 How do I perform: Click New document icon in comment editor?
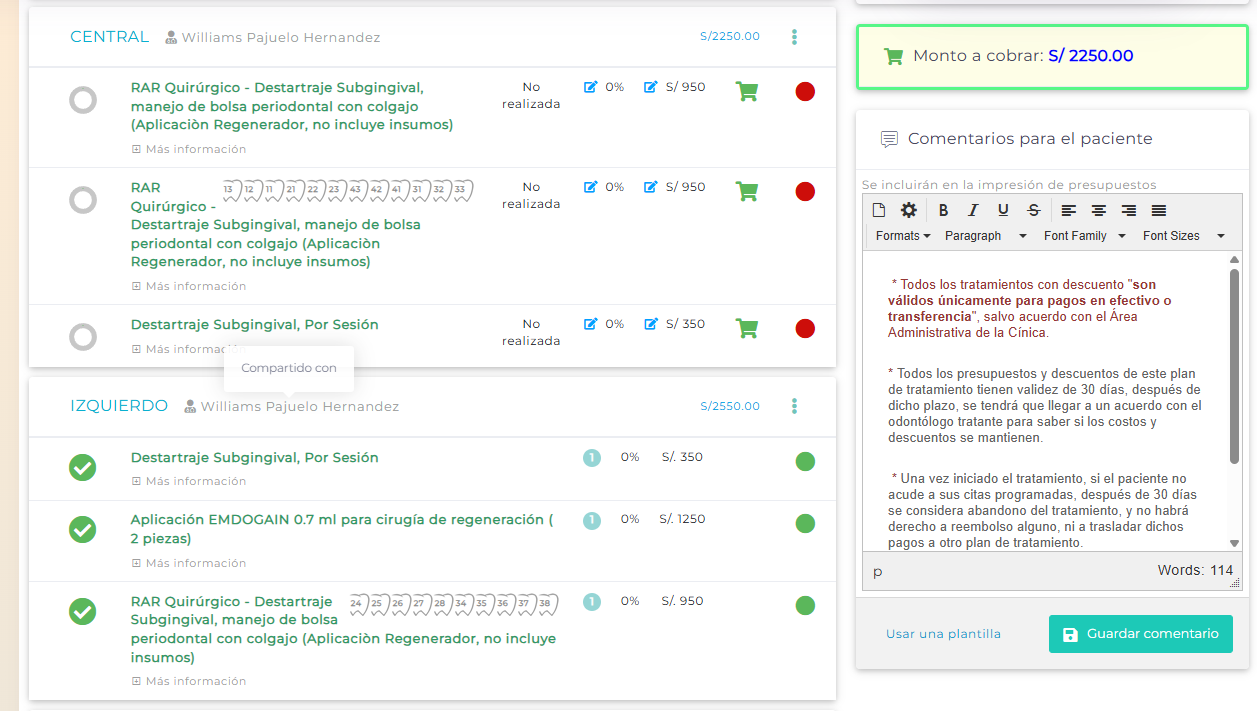[879, 210]
